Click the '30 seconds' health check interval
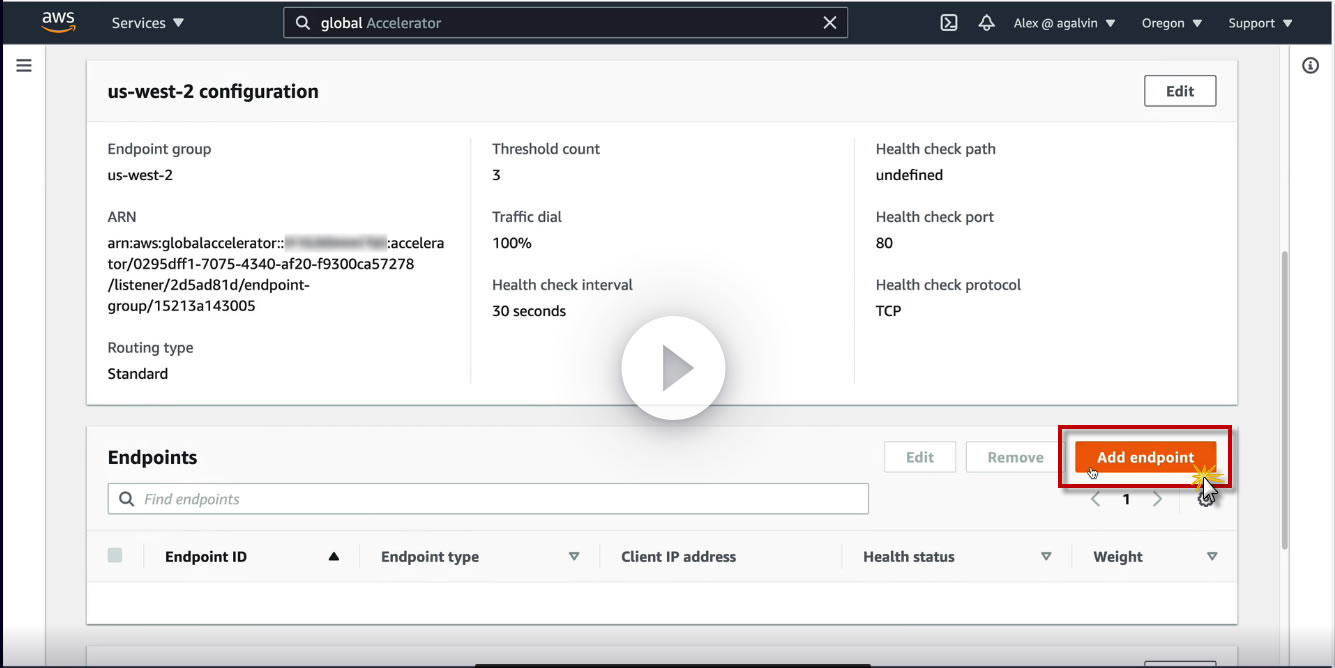The width and height of the screenshot is (1335, 668). click(x=529, y=311)
